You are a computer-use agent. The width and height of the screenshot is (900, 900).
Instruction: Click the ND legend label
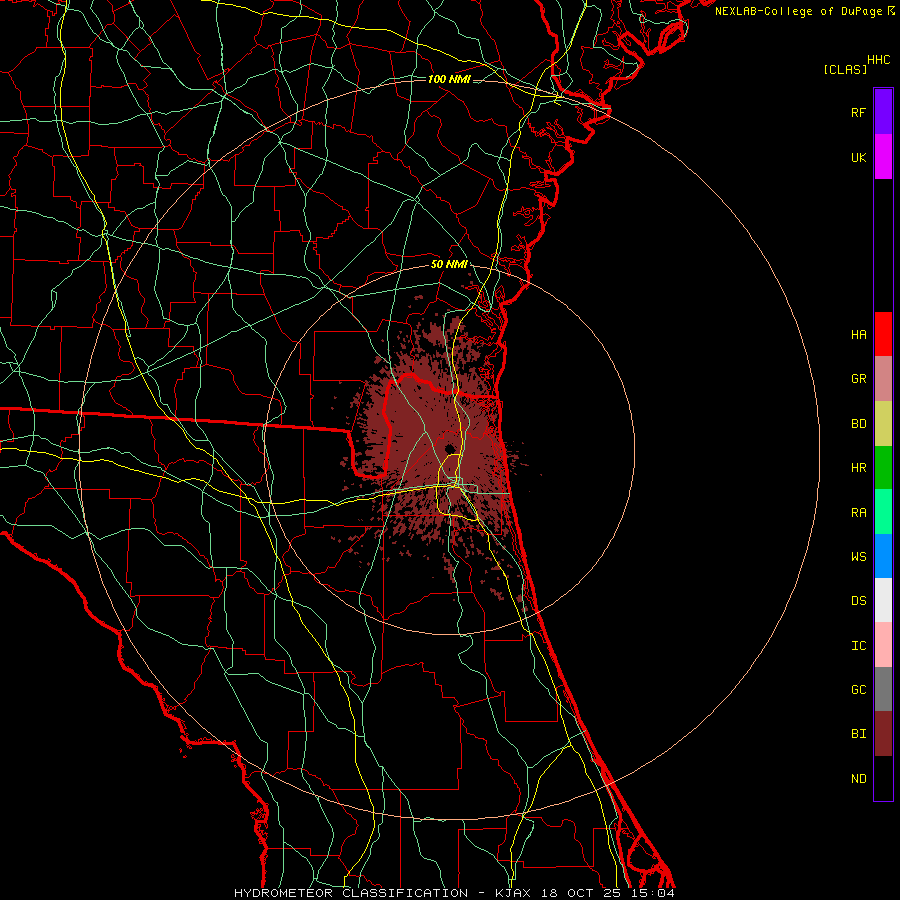pyautogui.click(x=859, y=779)
